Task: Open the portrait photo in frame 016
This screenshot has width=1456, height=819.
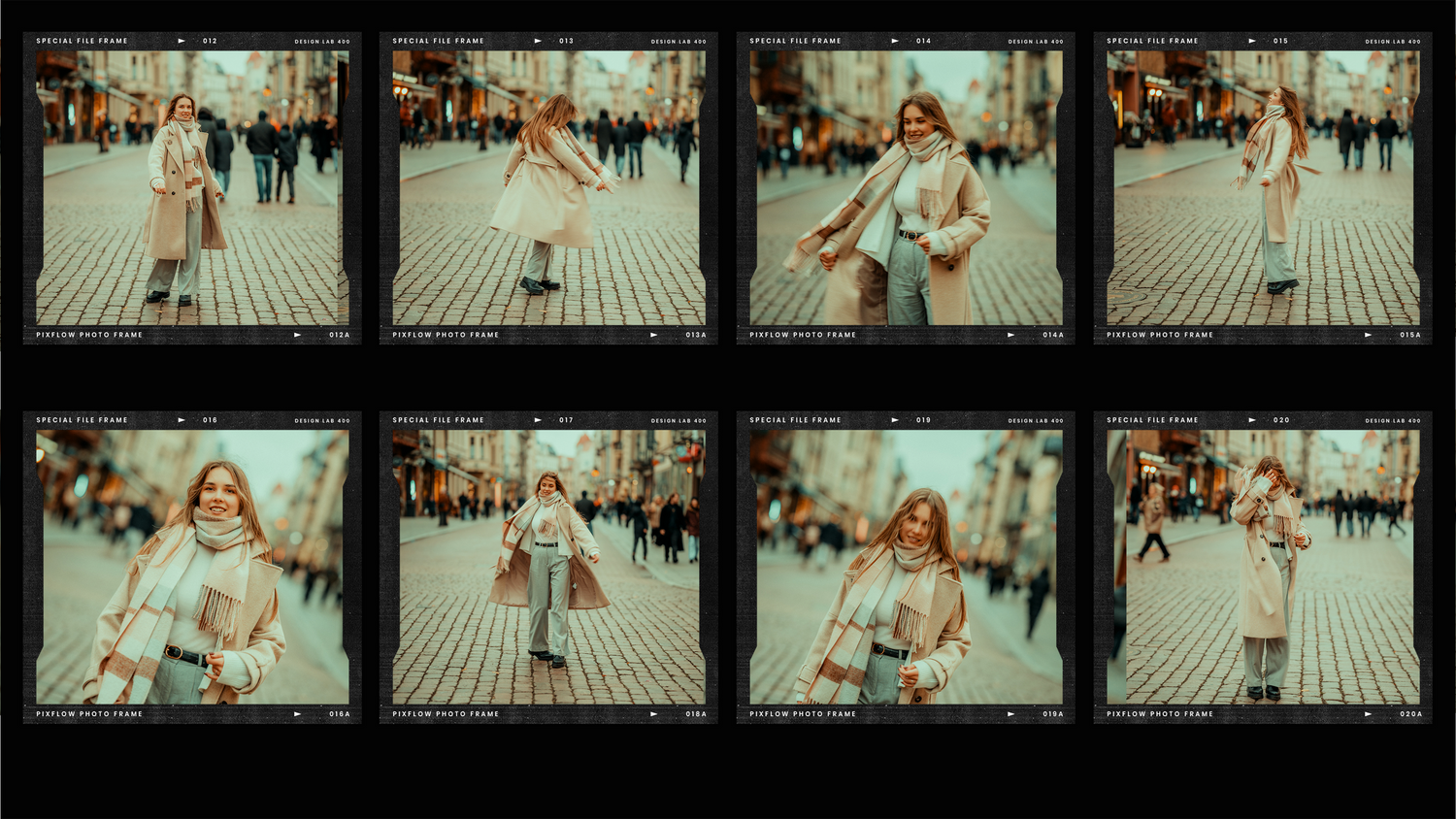Action: click(x=192, y=568)
